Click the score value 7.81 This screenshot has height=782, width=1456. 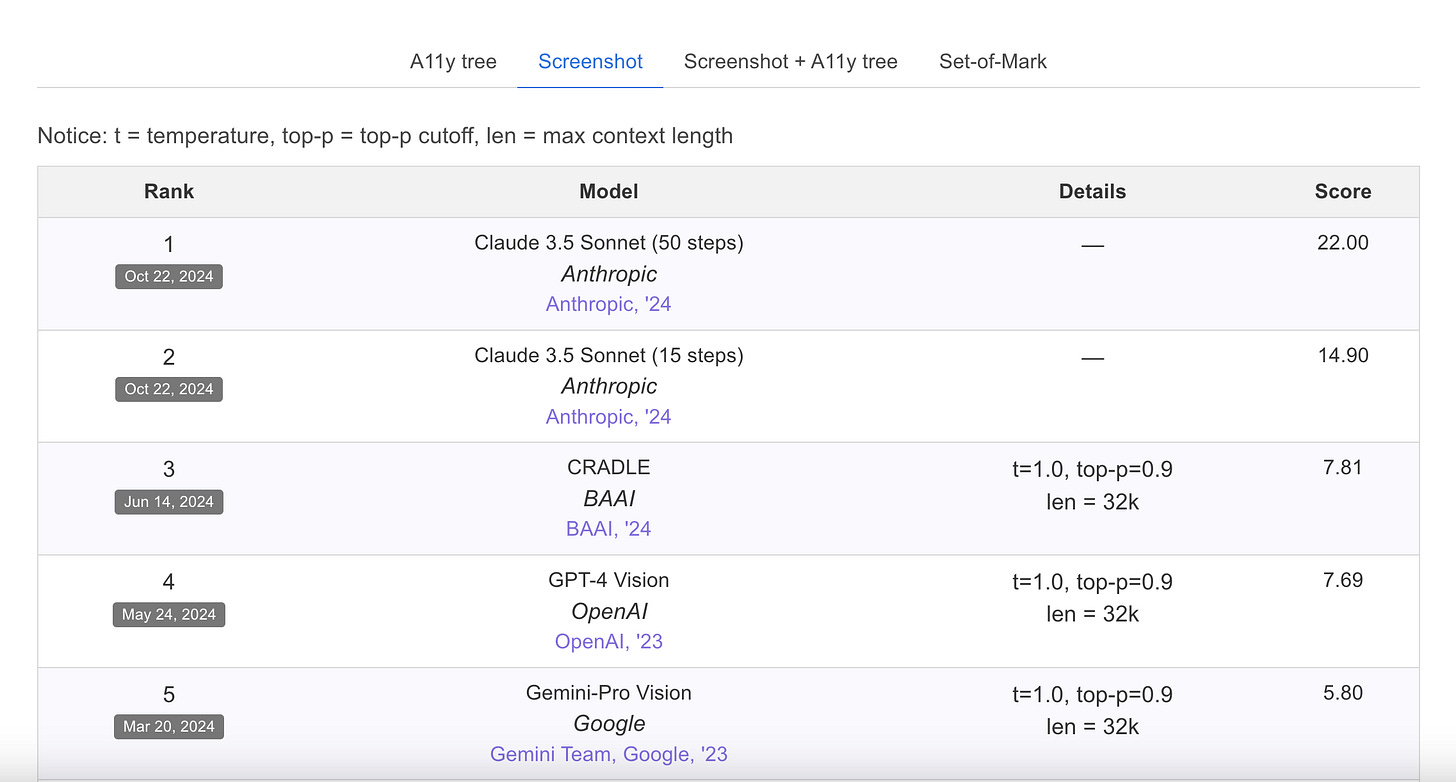pyautogui.click(x=1343, y=467)
